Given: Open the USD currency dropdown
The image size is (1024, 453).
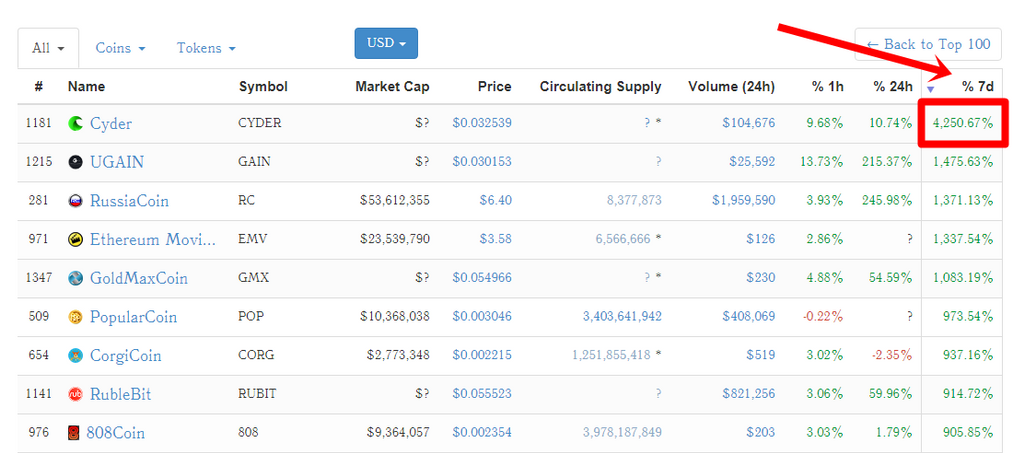Looking at the screenshot, I should 386,43.
